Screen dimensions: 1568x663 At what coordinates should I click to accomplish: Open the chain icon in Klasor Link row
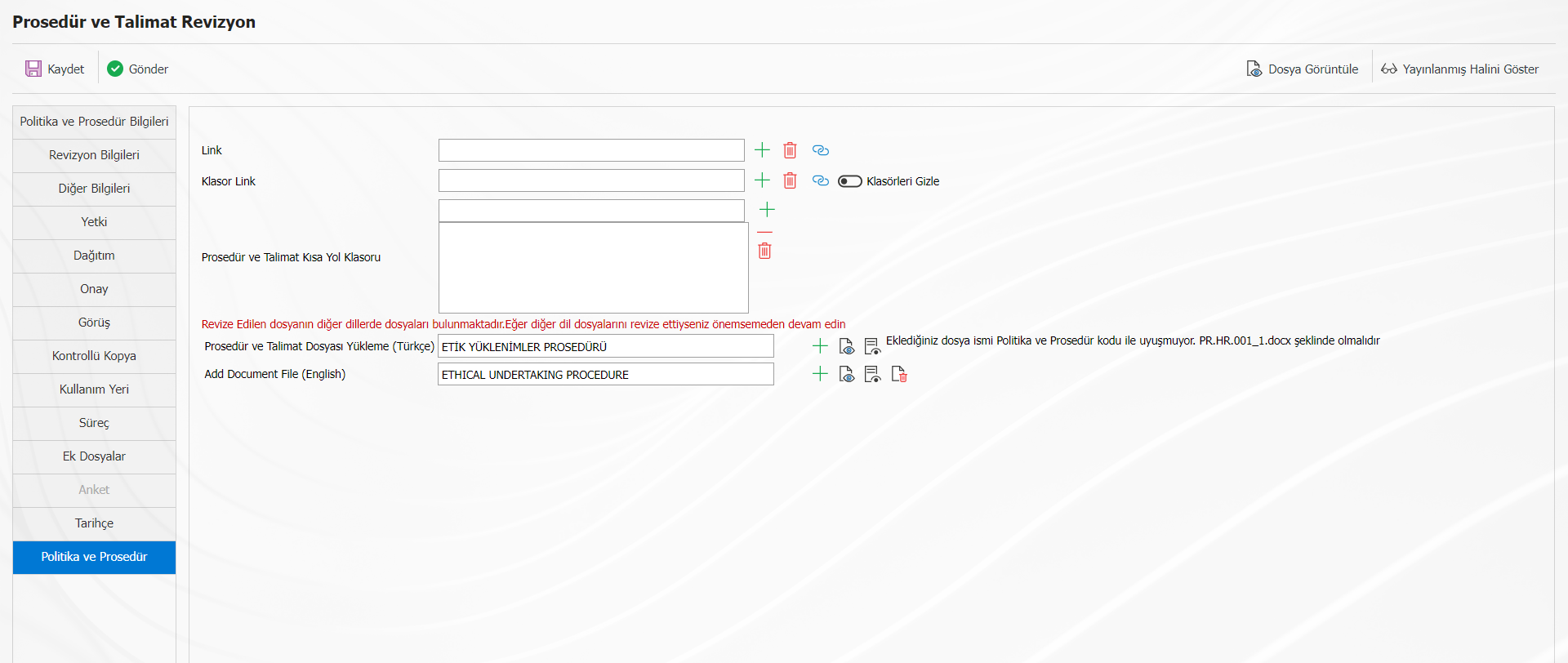pos(821,180)
